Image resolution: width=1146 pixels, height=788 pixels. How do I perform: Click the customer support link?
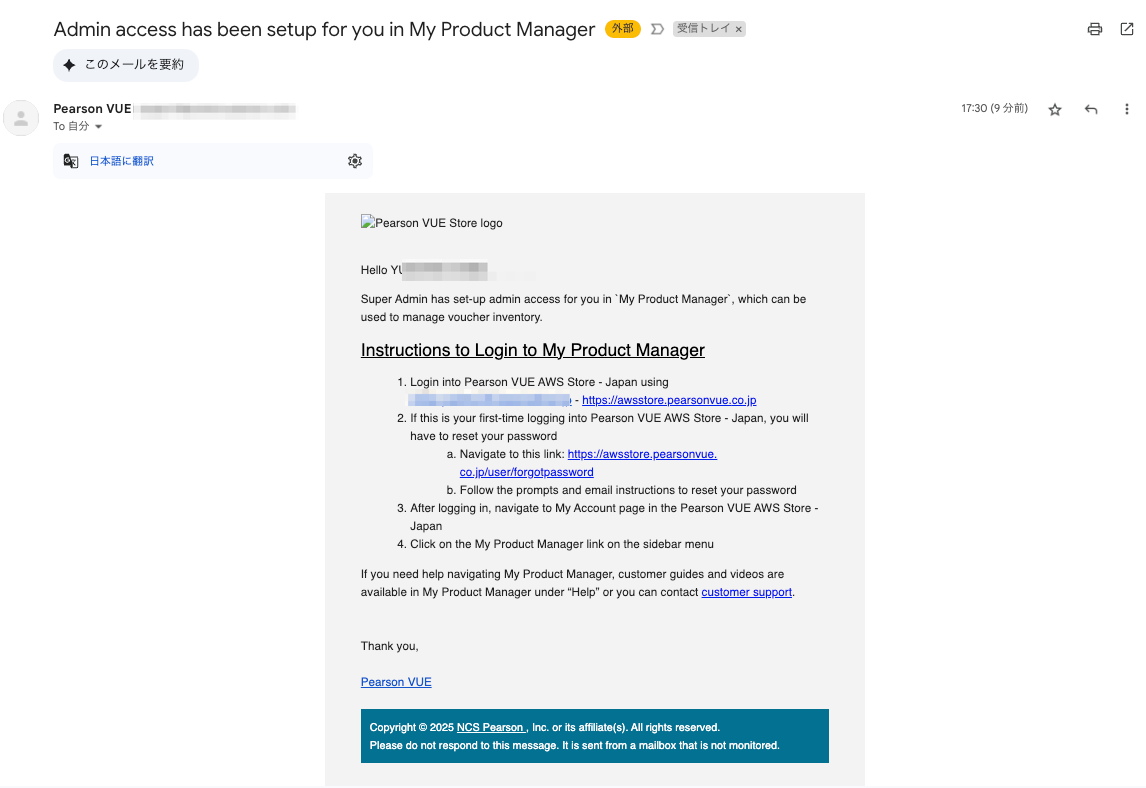point(746,592)
